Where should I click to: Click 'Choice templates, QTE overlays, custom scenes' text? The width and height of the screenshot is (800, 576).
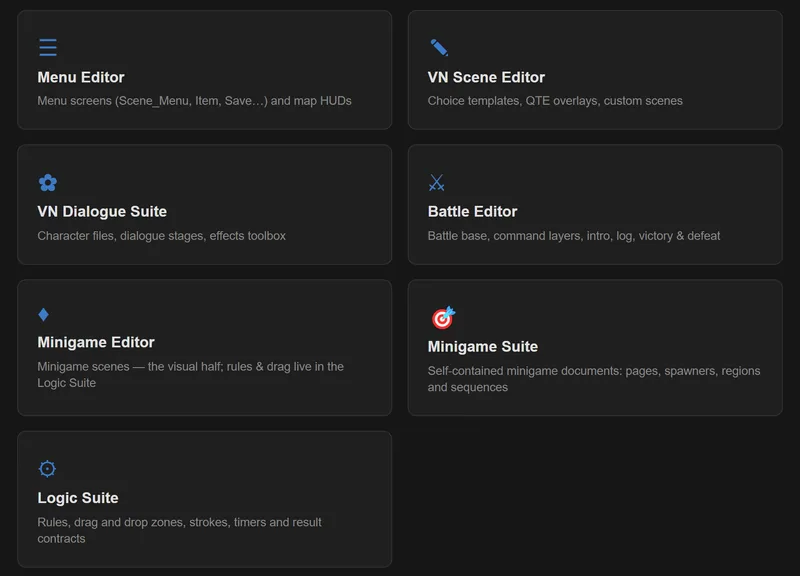tap(555, 101)
